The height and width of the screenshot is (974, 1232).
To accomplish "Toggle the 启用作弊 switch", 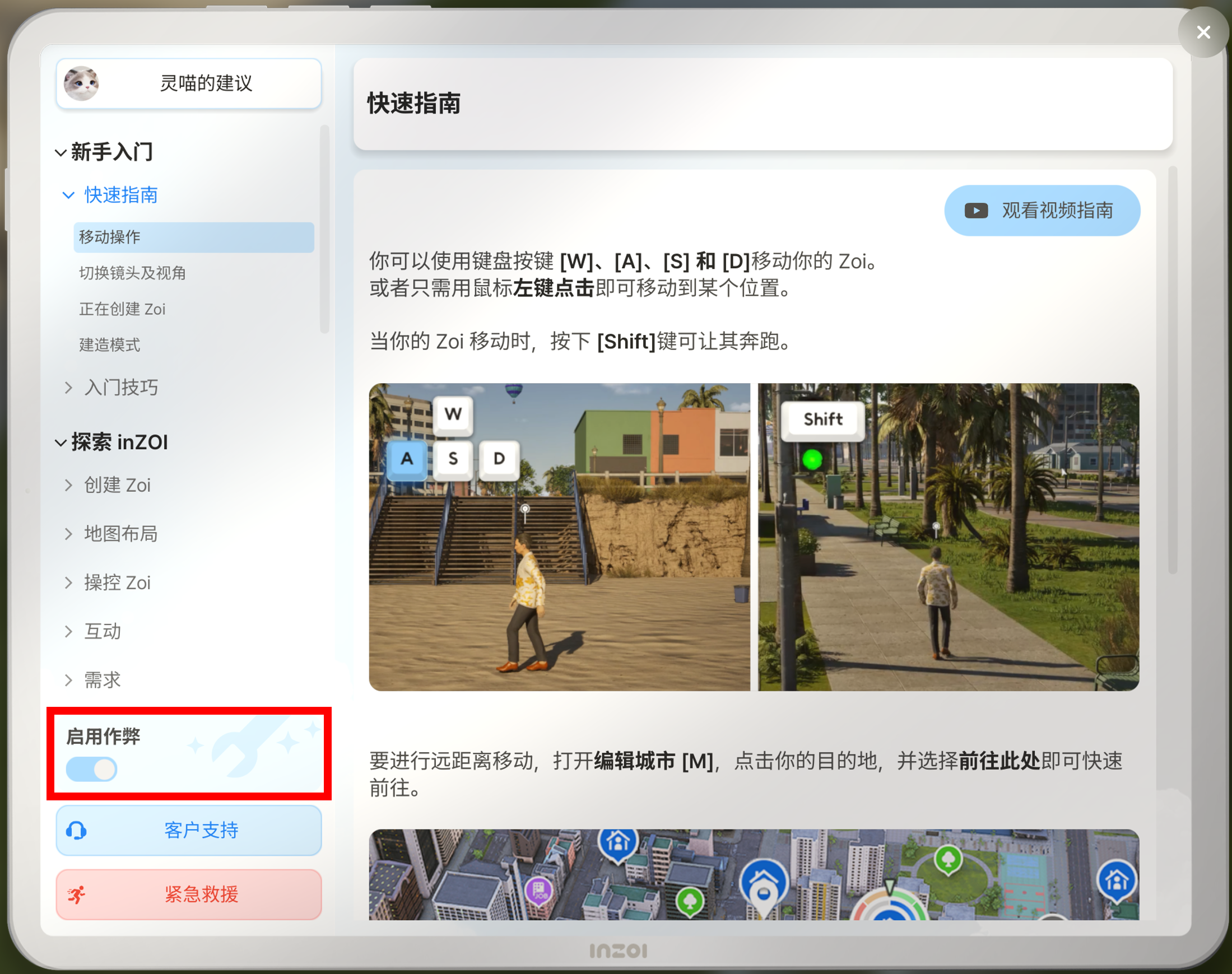I will pyautogui.click(x=92, y=769).
